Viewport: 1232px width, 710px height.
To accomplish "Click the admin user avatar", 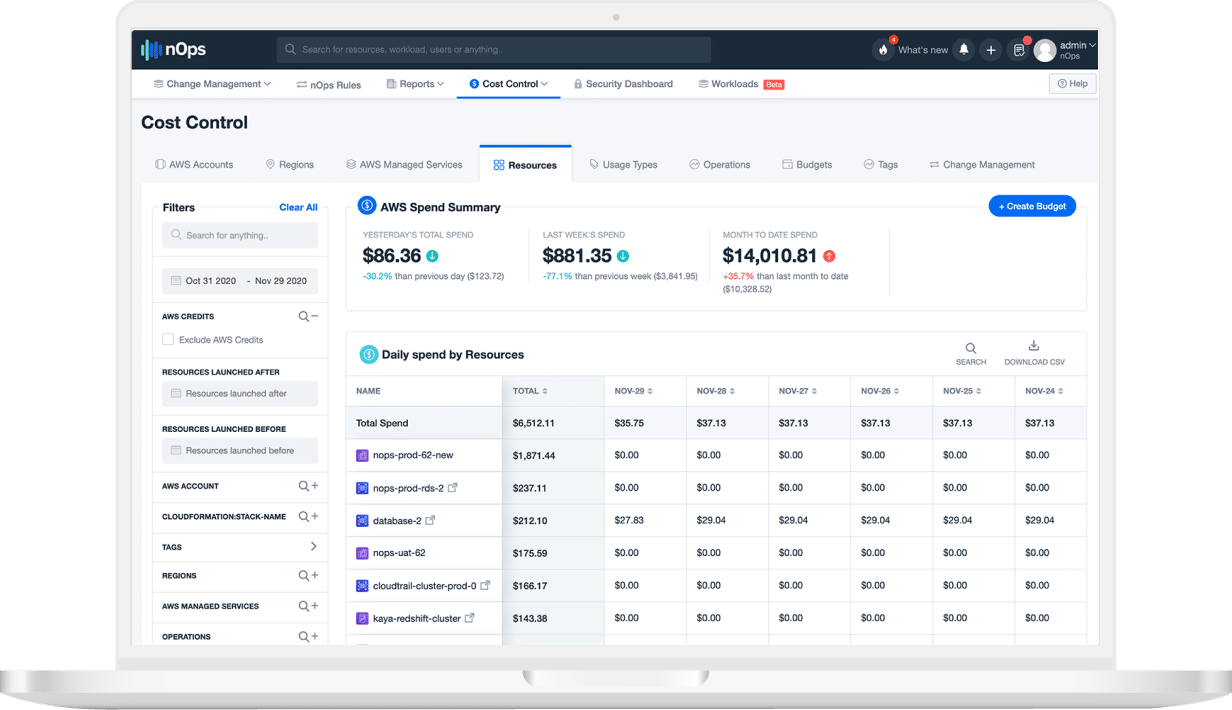I will click(x=1045, y=50).
